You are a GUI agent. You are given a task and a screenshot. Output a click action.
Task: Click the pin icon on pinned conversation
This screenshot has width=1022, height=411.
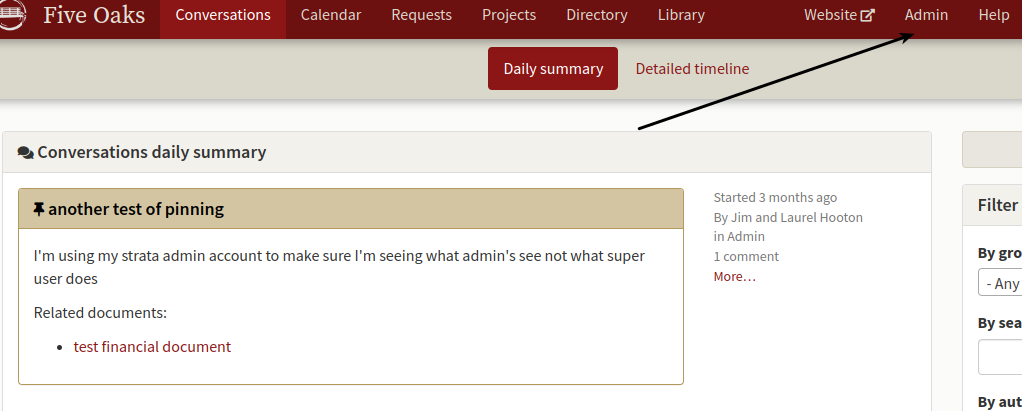pos(39,209)
